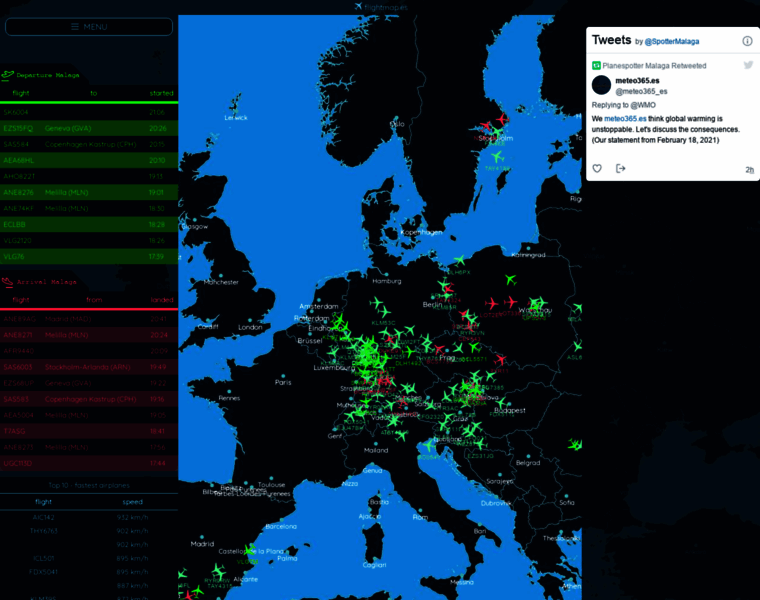This screenshot has width=760, height=600.
Task: Select departure row SK6004
Action: [x=89, y=112]
